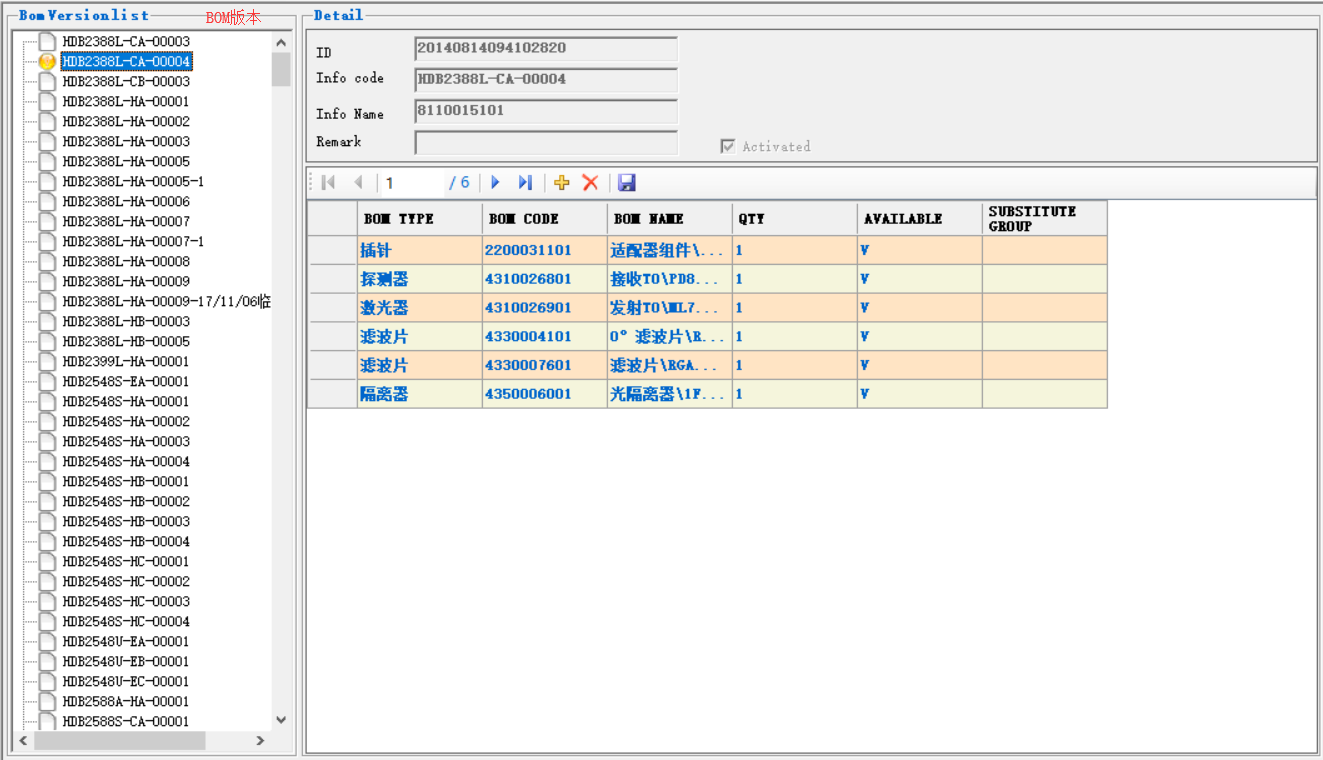
Task: Click the Remark input field
Action: (546, 143)
